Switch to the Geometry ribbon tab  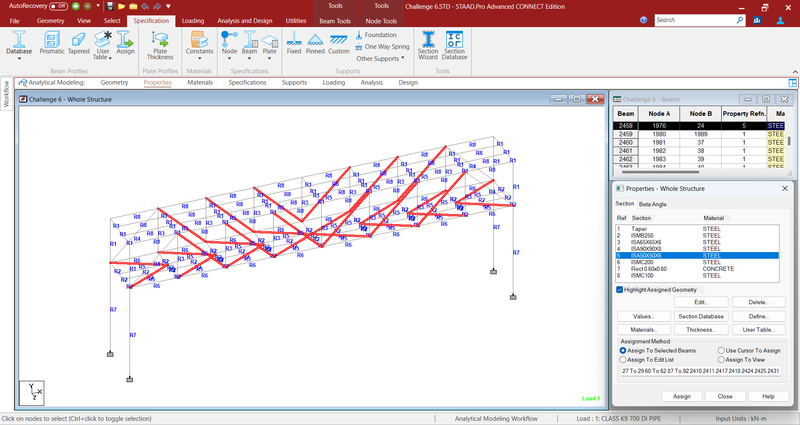pyautogui.click(x=51, y=21)
